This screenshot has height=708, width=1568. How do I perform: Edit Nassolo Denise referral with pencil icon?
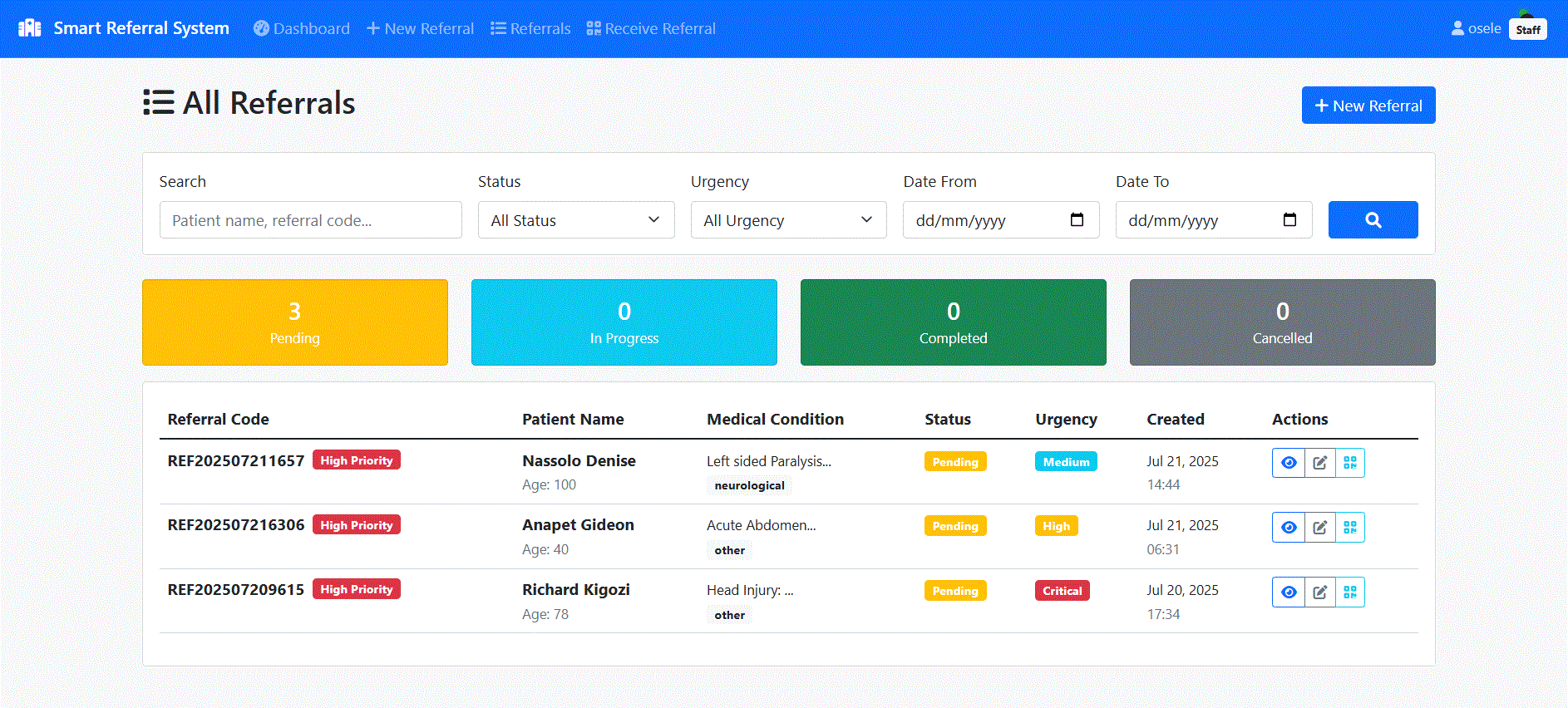pyautogui.click(x=1319, y=463)
